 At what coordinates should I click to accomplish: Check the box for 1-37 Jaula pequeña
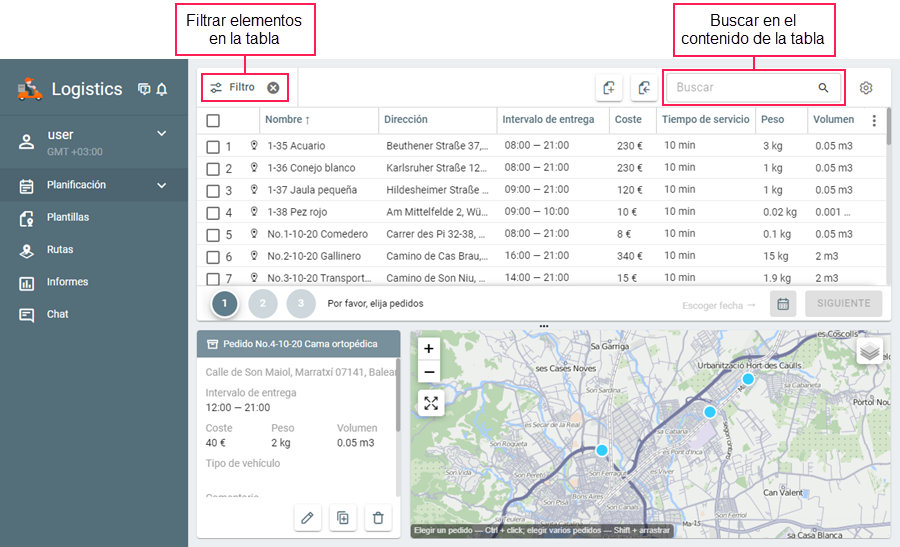click(213, 191)
